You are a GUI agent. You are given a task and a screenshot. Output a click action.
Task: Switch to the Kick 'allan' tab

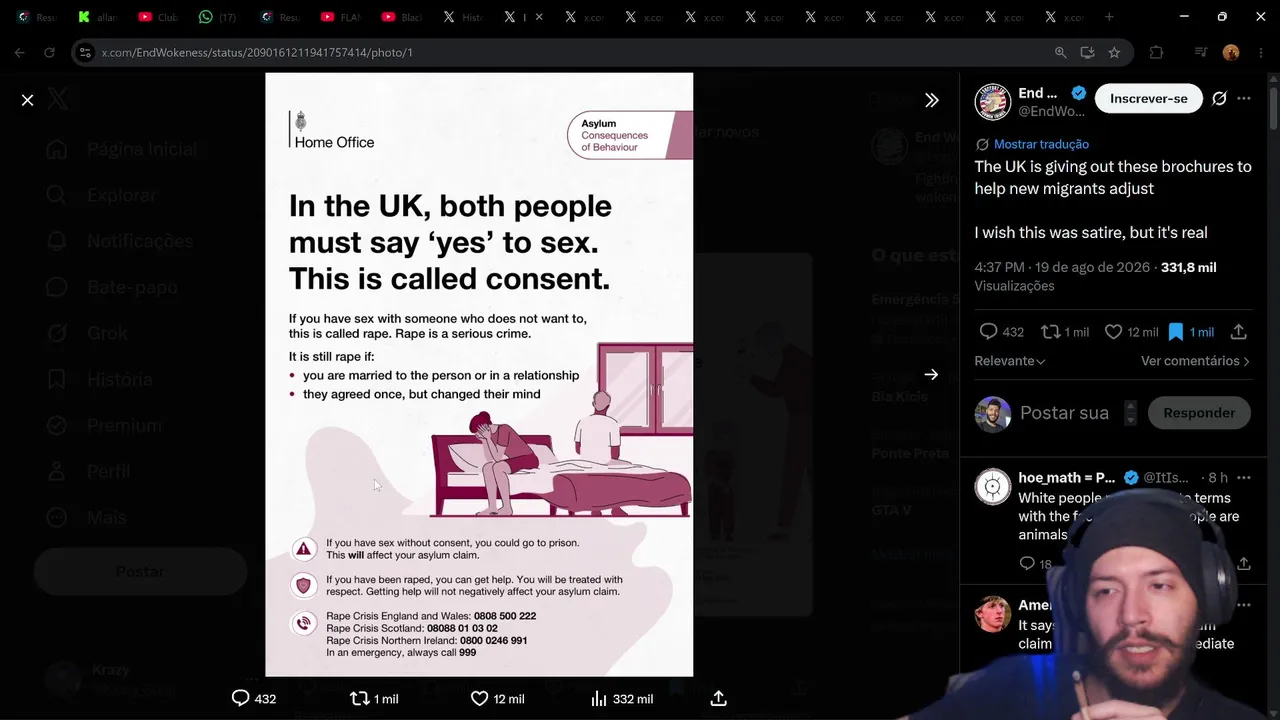[x=98, y=17]
